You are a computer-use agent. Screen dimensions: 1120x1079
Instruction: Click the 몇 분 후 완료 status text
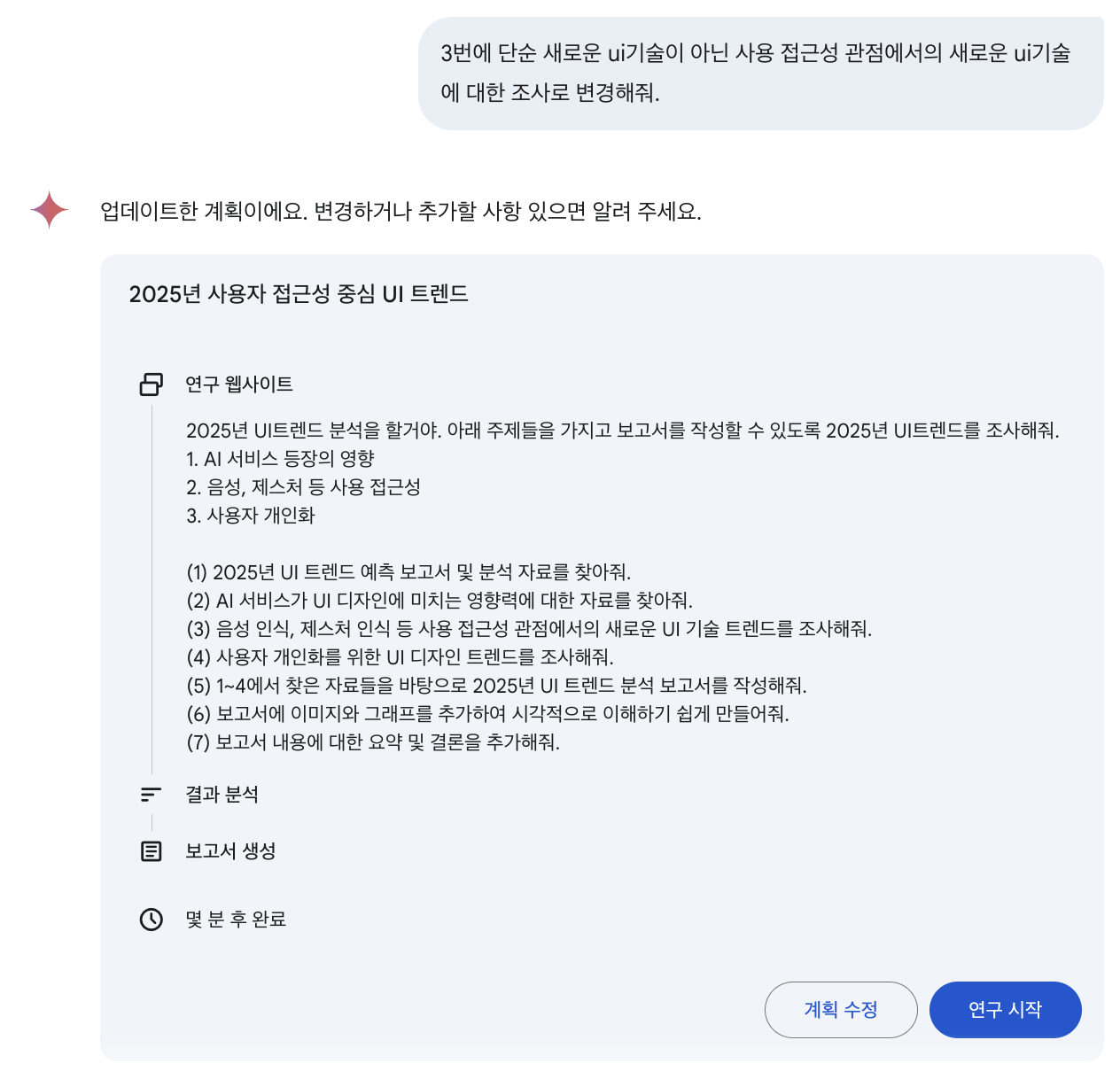coord(236,920)
